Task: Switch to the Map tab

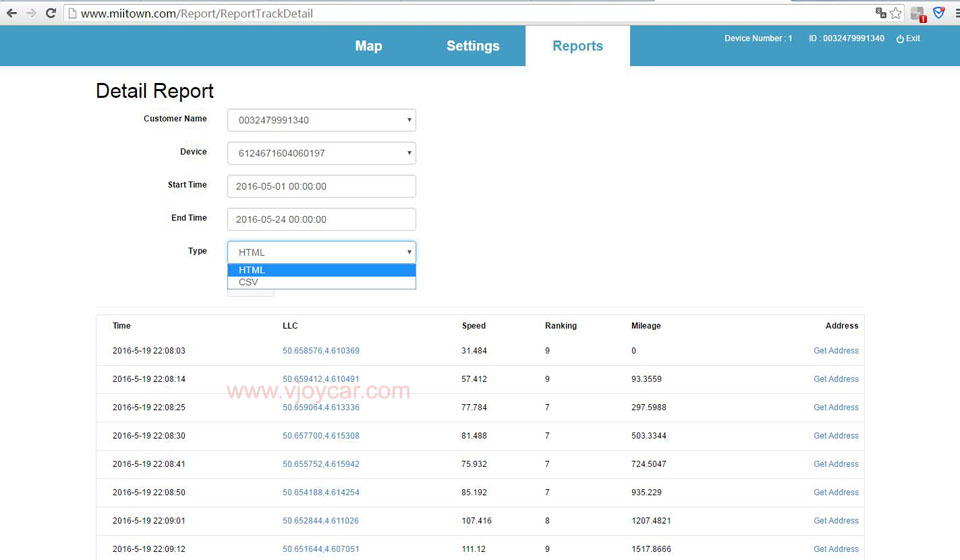Action: pos(368,46)
